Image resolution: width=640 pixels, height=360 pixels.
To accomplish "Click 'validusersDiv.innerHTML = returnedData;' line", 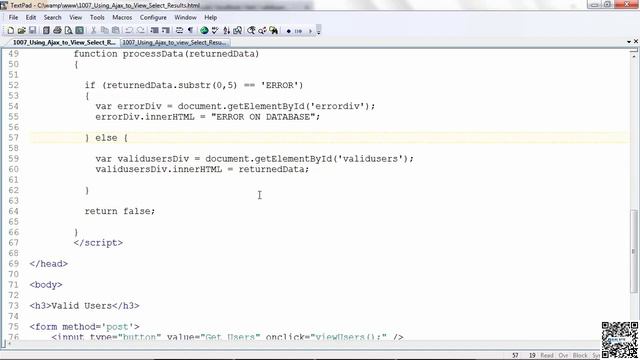I will click(202, 169).
